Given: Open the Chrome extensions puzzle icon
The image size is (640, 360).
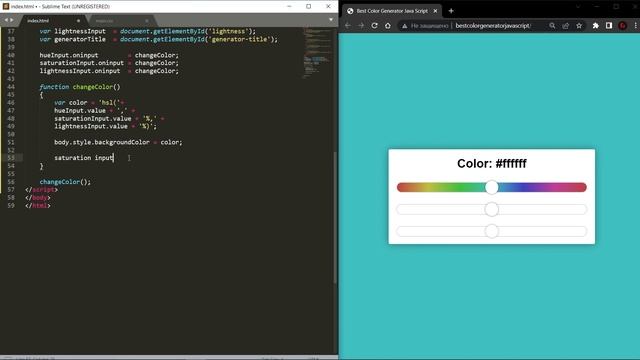Looking at the screenshot, I should click(x=596, y=25).
